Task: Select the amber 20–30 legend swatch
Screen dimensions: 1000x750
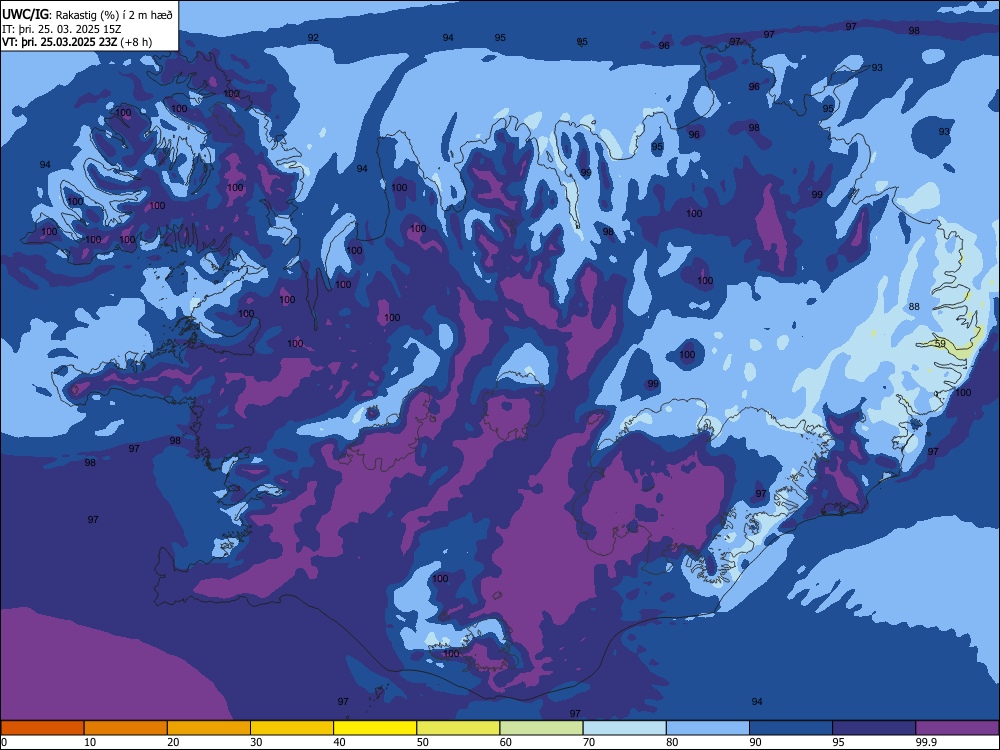Action: 209,728
